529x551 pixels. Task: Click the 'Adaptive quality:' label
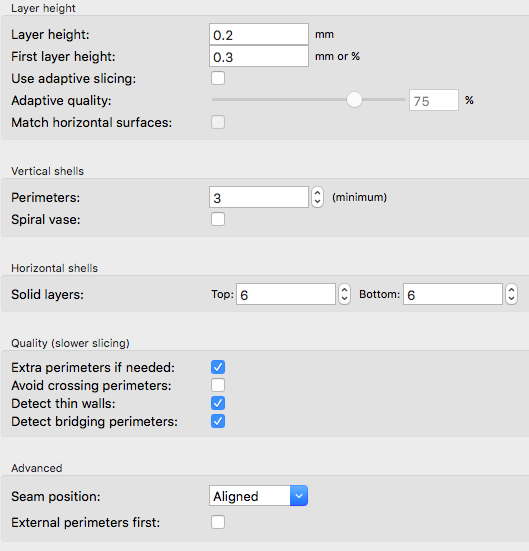[61, 101]
